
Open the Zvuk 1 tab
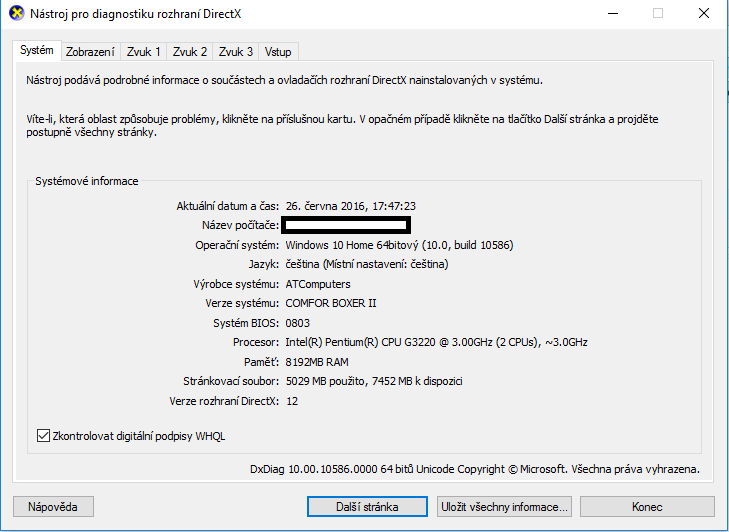[x=143, y=52]
